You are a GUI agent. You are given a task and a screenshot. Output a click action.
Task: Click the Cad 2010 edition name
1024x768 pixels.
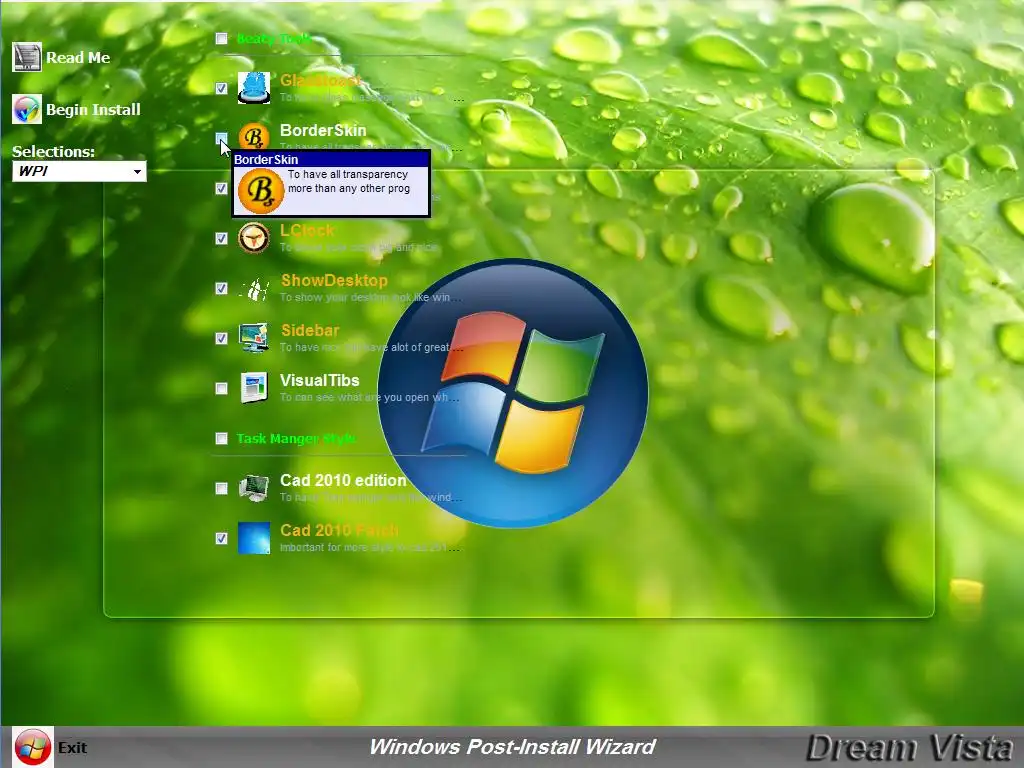(x=344, y=480)
